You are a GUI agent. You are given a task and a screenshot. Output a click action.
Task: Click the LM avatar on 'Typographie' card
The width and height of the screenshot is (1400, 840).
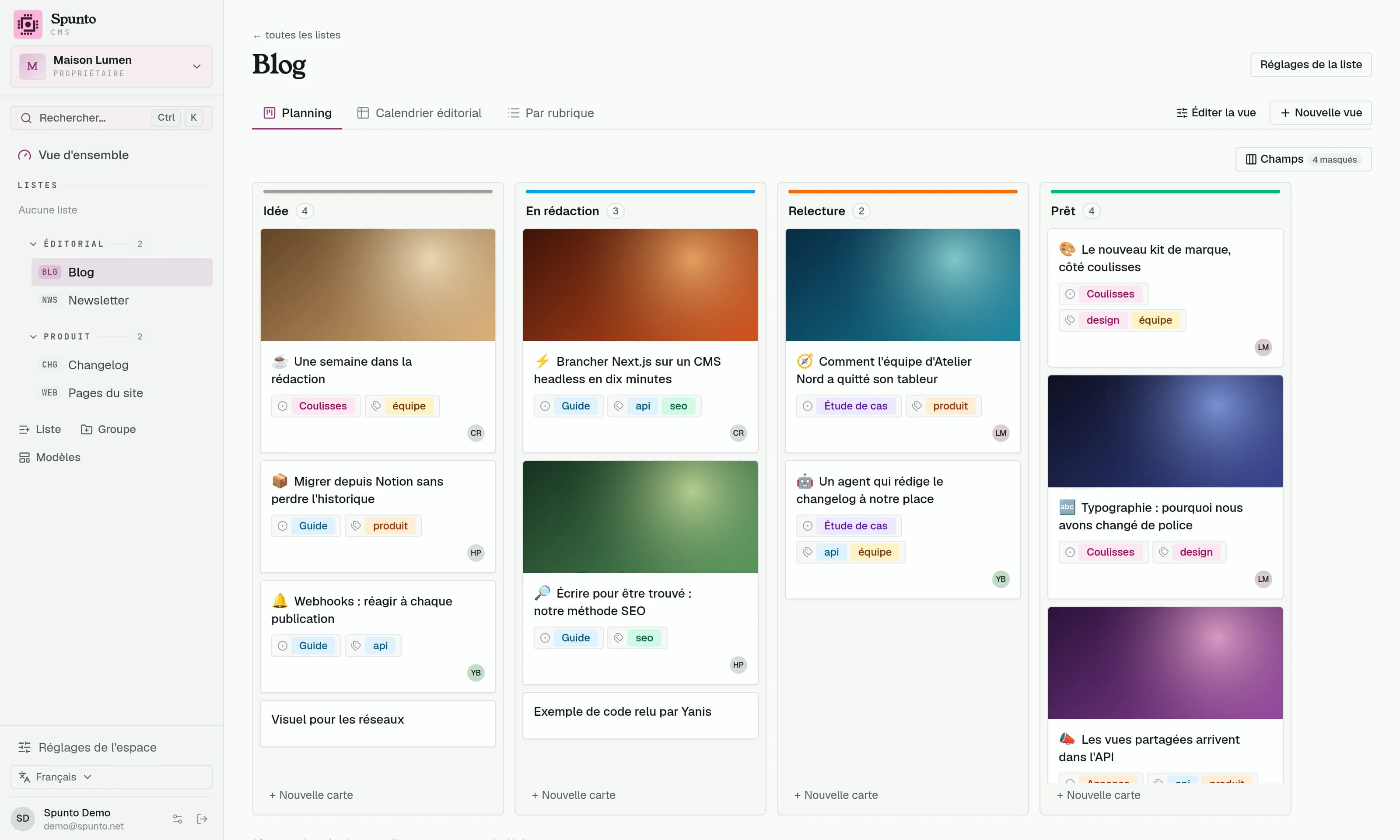pos(1263,579)
